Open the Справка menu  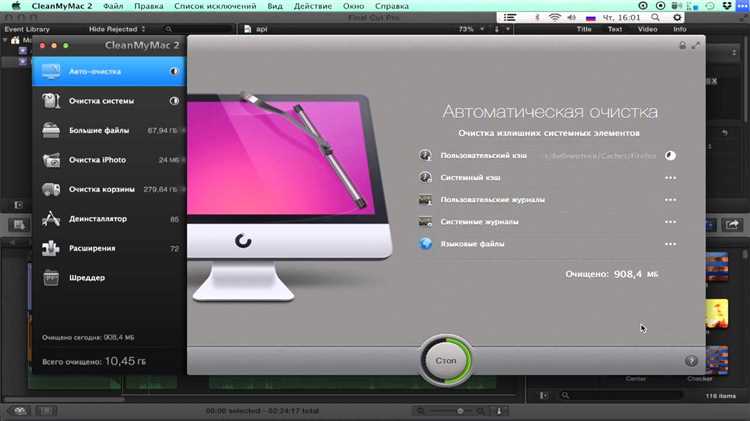click(392, 6)
